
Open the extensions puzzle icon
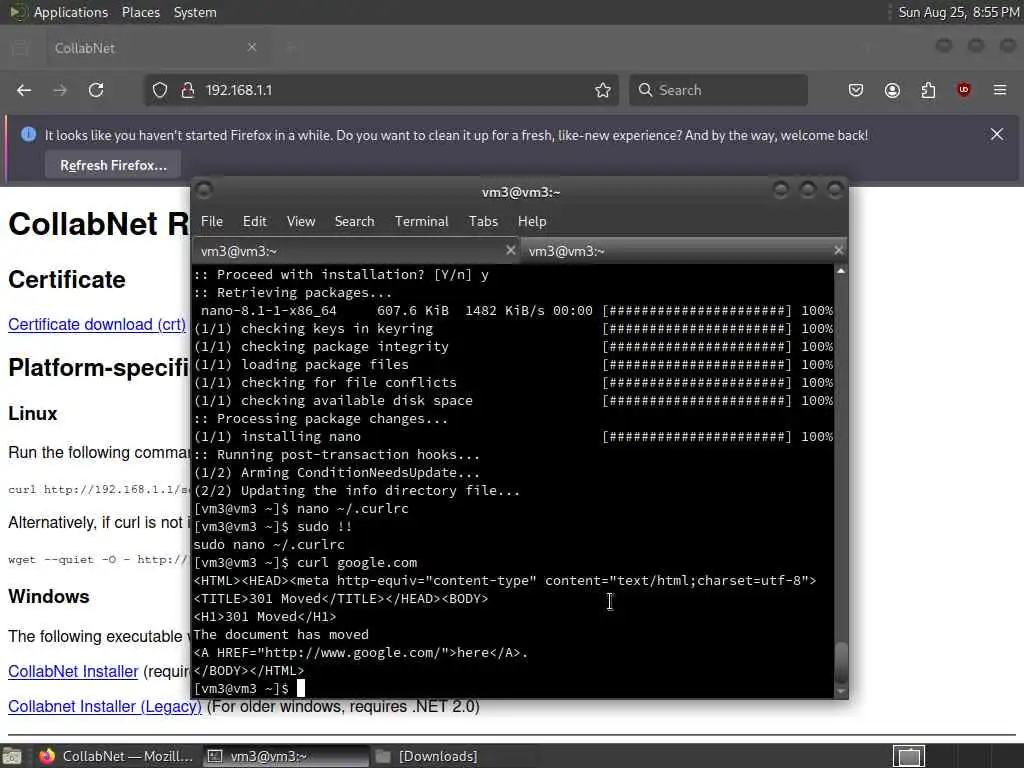point(928,90)
